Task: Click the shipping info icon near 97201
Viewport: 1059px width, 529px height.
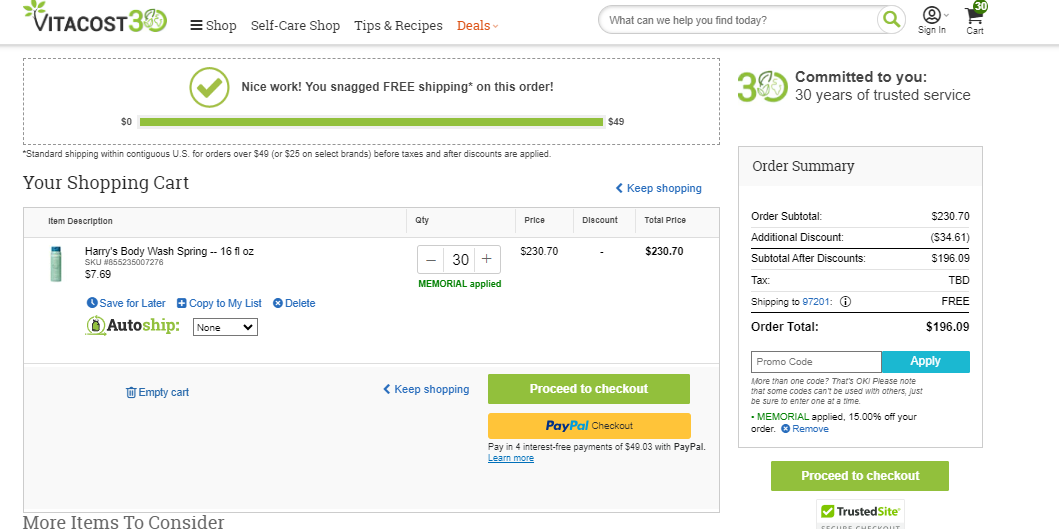Action: coord(845,302)
